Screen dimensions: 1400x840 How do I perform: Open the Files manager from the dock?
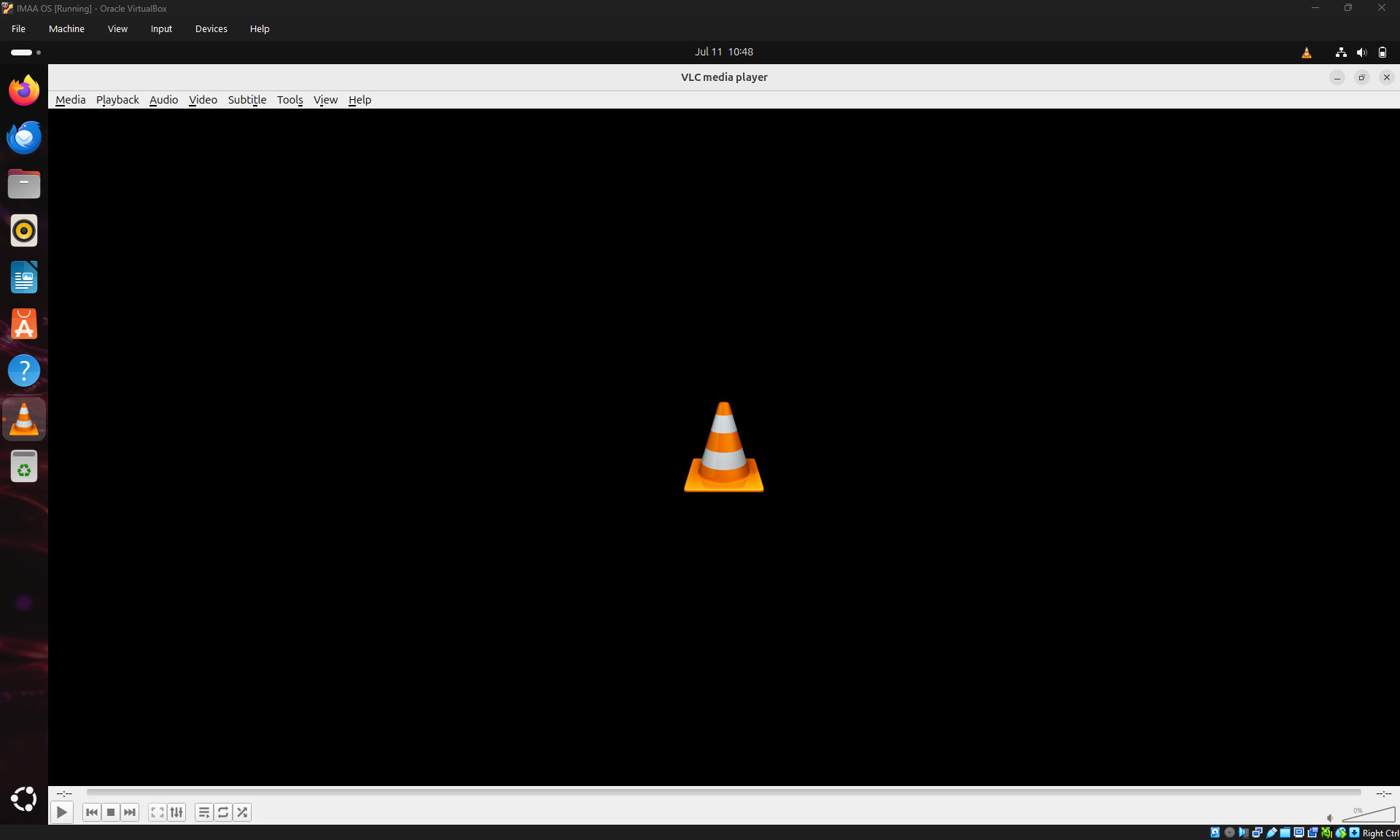click(x=24, y=184)
